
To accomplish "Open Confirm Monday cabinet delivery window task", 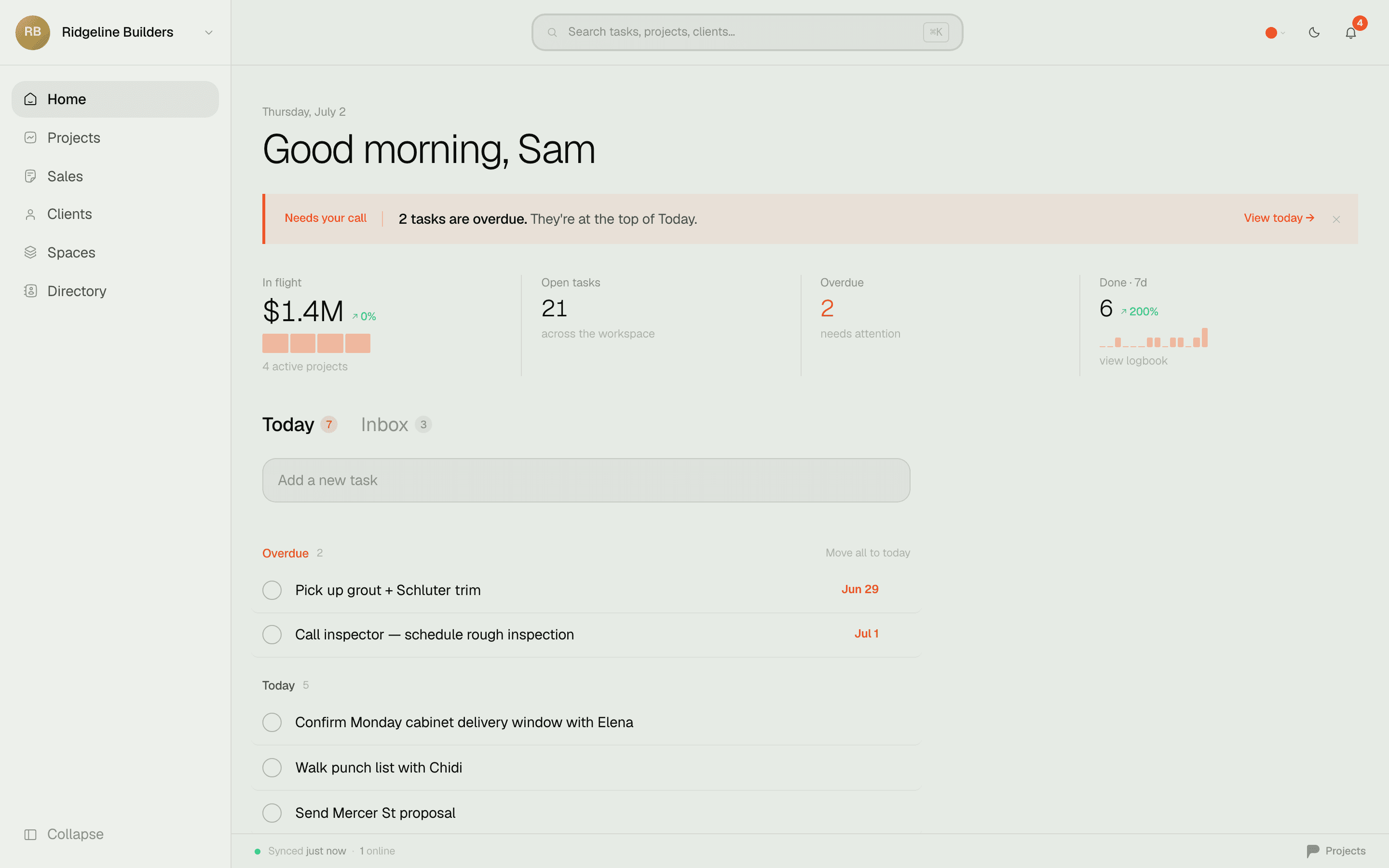I will point(464,723).
